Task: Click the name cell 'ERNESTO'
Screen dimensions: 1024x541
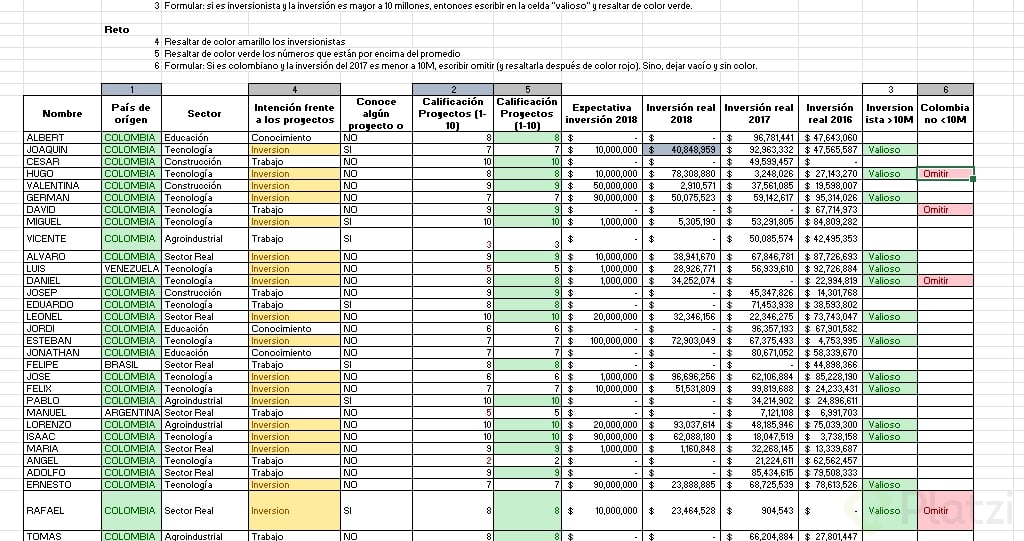Action: tap(63, 485)
